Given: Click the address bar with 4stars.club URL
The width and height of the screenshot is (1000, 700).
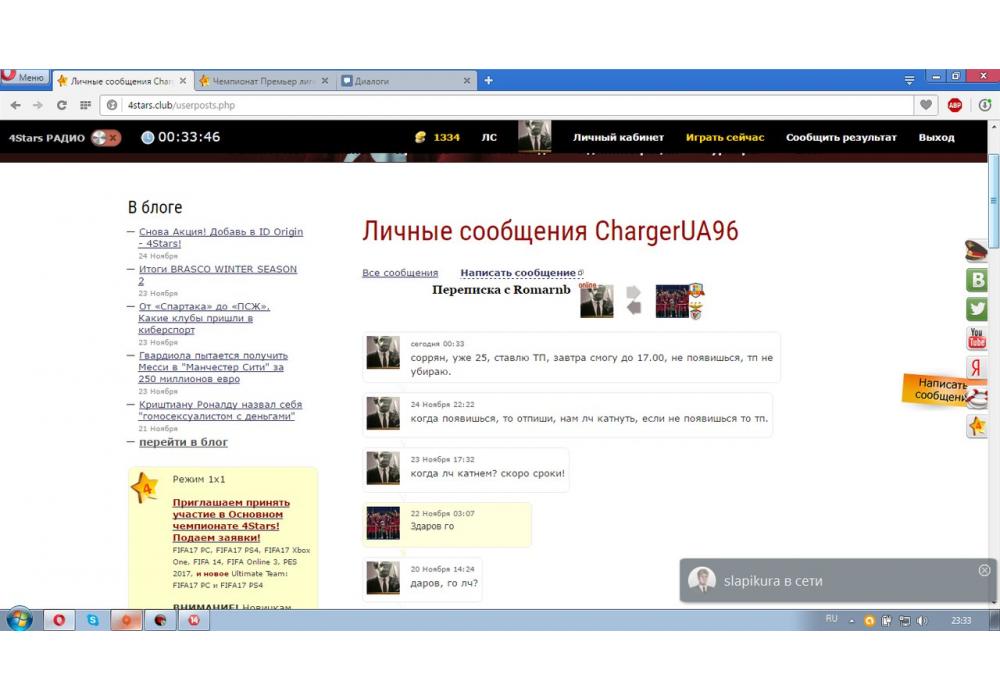Looking at the screenshot, I should [500, 105].
